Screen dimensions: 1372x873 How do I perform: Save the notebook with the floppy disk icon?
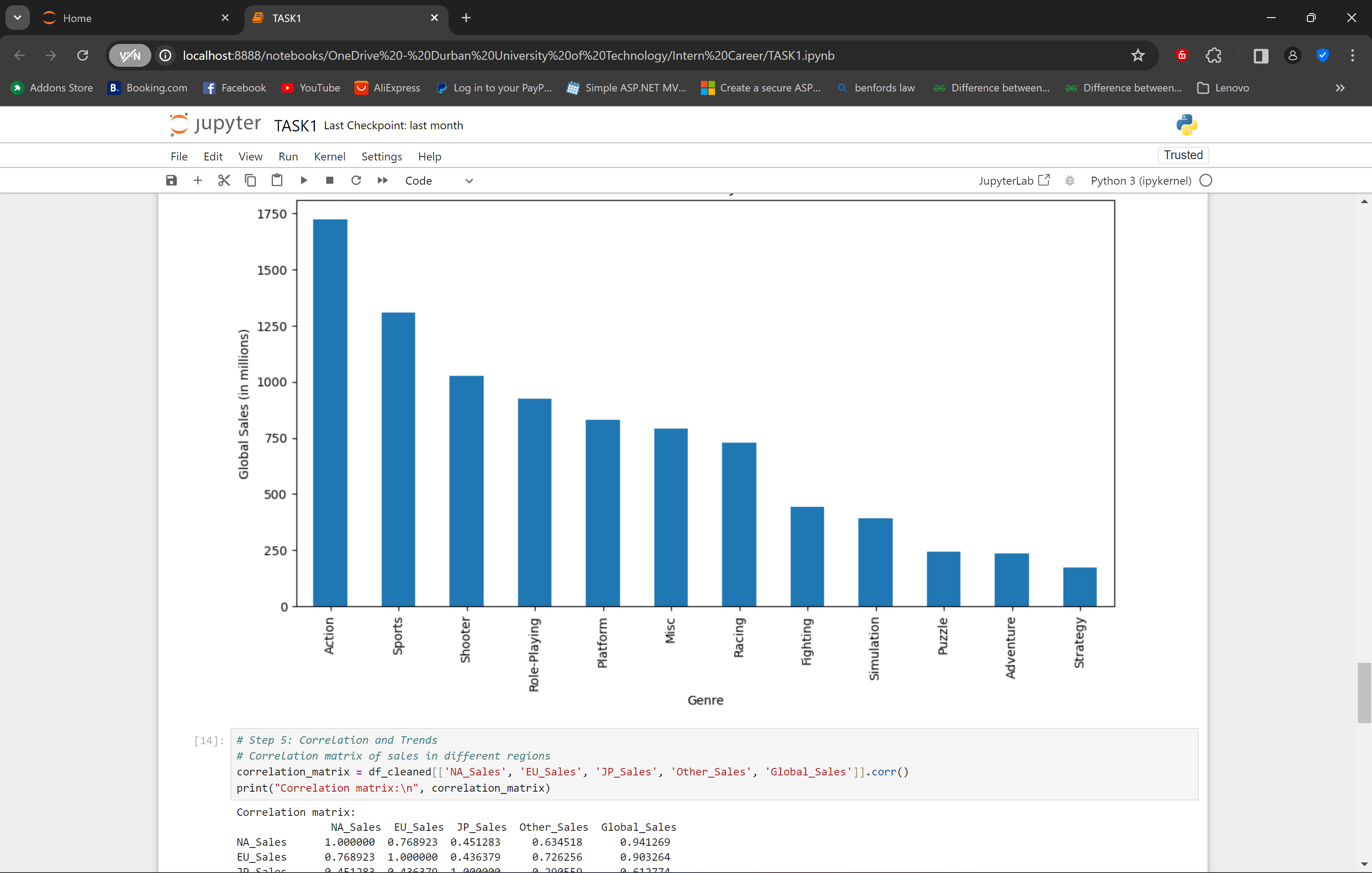click(x=171, y=181)
